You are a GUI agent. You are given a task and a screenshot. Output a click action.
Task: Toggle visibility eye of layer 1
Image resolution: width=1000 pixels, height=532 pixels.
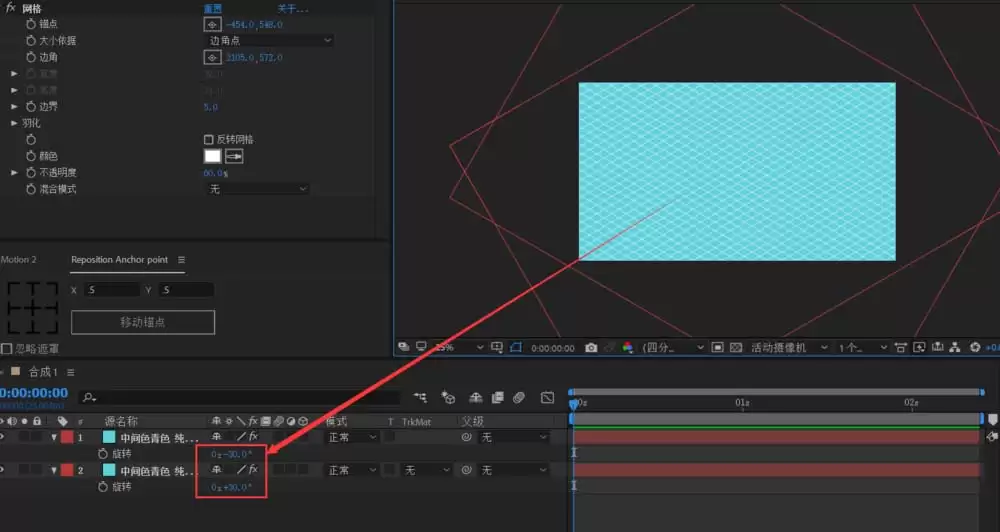(2, 437)
